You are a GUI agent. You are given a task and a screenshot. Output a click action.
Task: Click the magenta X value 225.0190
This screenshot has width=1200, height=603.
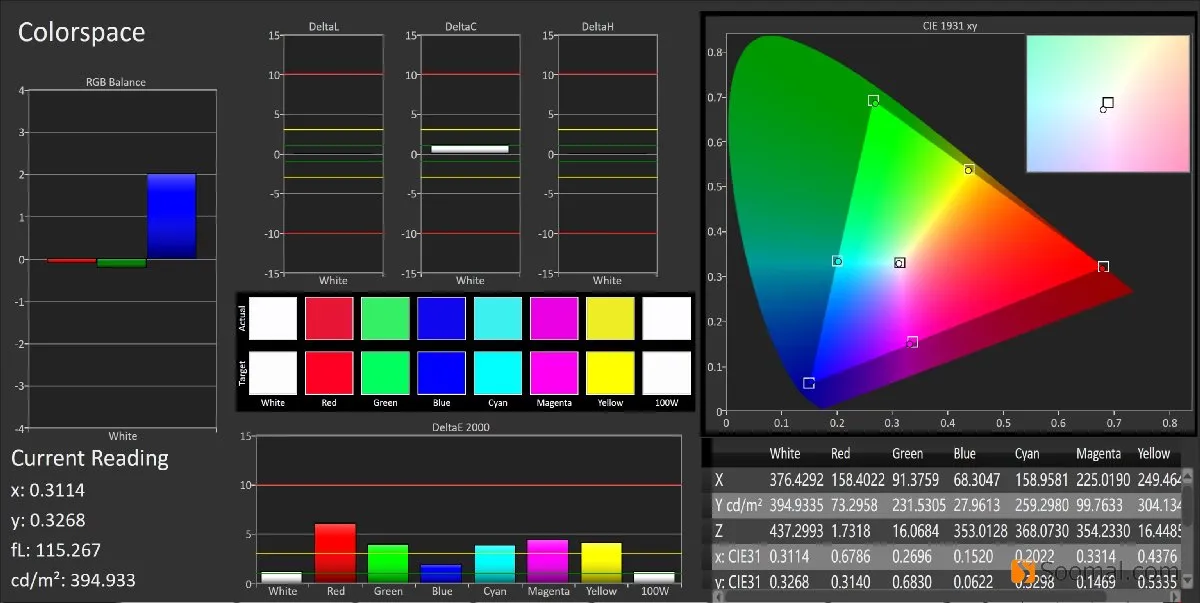tap(1102, 479)
